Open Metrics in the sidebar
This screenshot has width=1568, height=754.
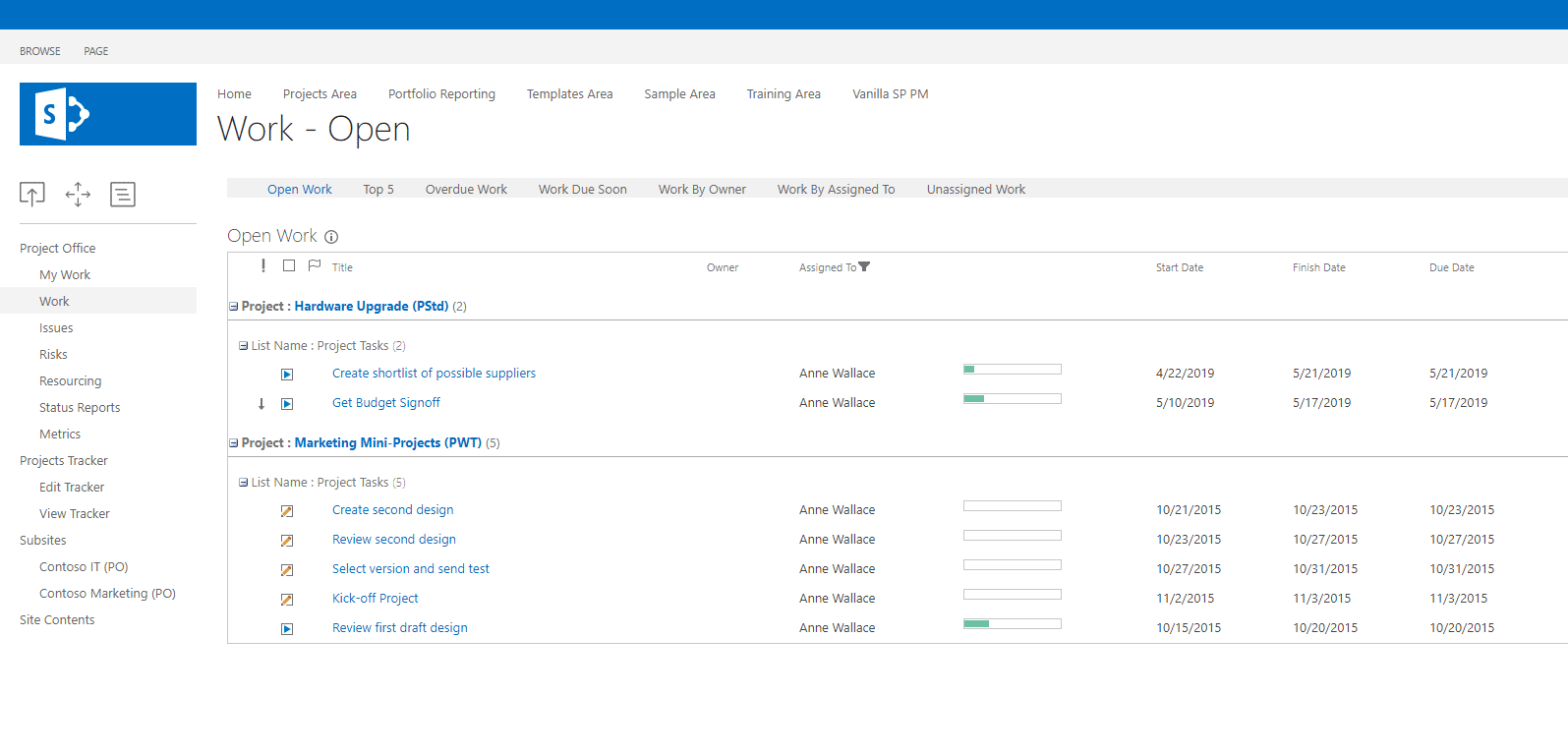coord(60,435)
